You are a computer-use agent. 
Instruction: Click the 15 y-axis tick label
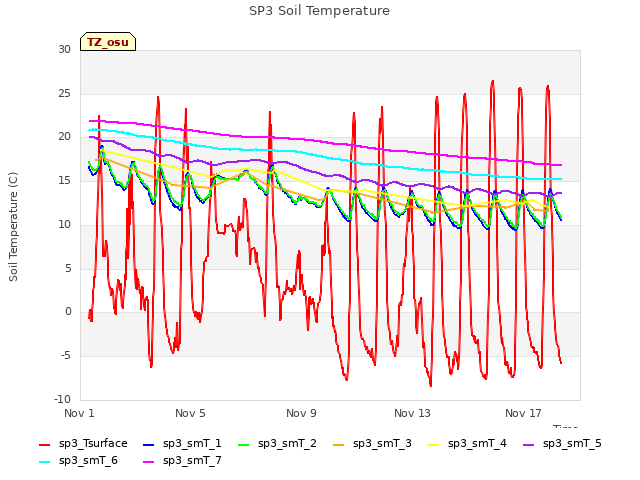coord(64,180)
